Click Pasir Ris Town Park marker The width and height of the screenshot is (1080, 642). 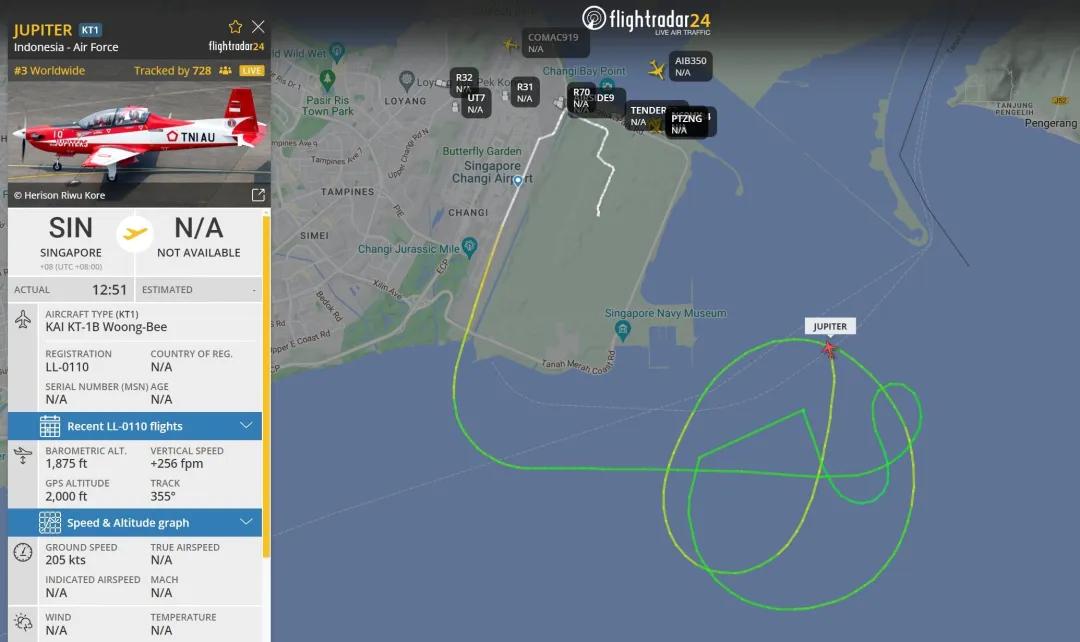coord(328,79)
